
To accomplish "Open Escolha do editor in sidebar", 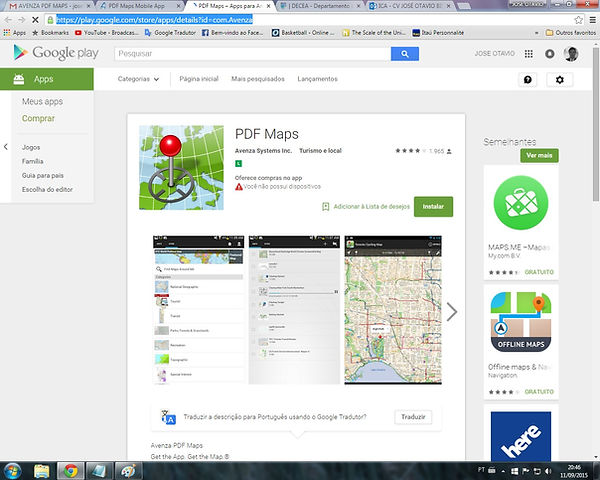I will pos(47,189).
